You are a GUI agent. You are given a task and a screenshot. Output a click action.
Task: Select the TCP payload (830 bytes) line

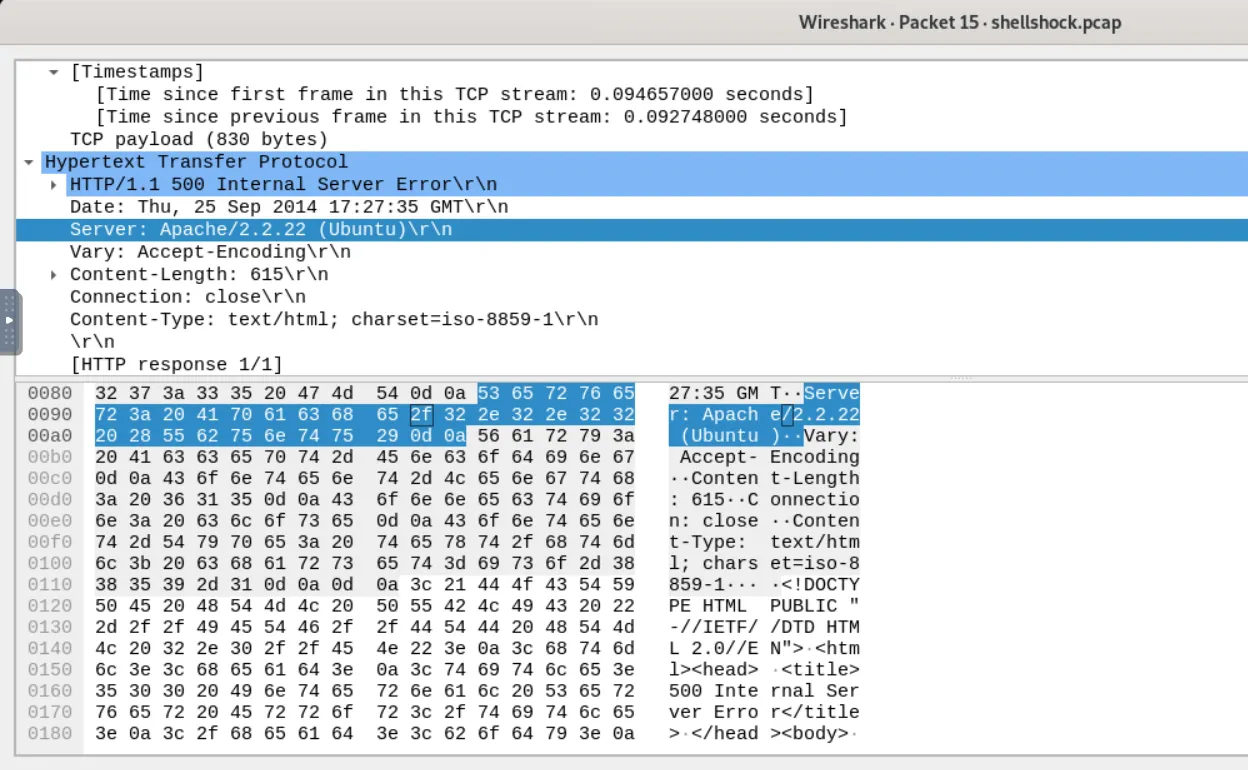click(x=198, y=139)
